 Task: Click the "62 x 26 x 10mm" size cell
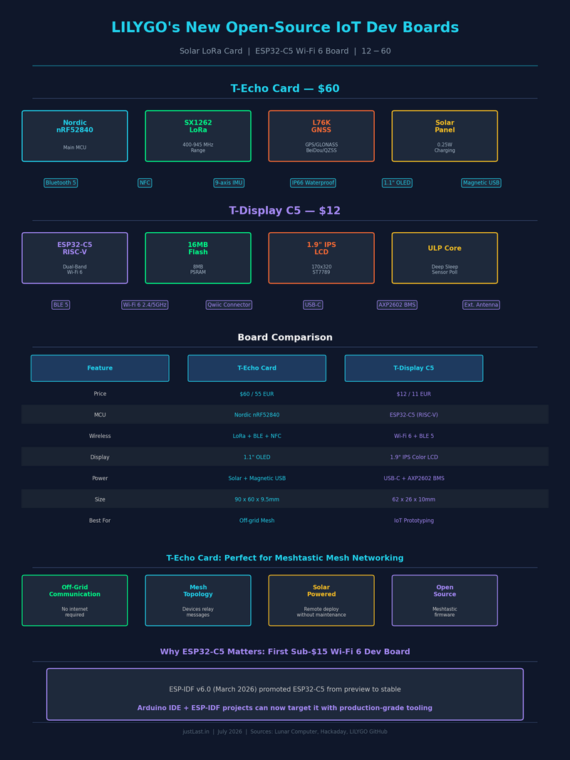click(x=414, y=499)
